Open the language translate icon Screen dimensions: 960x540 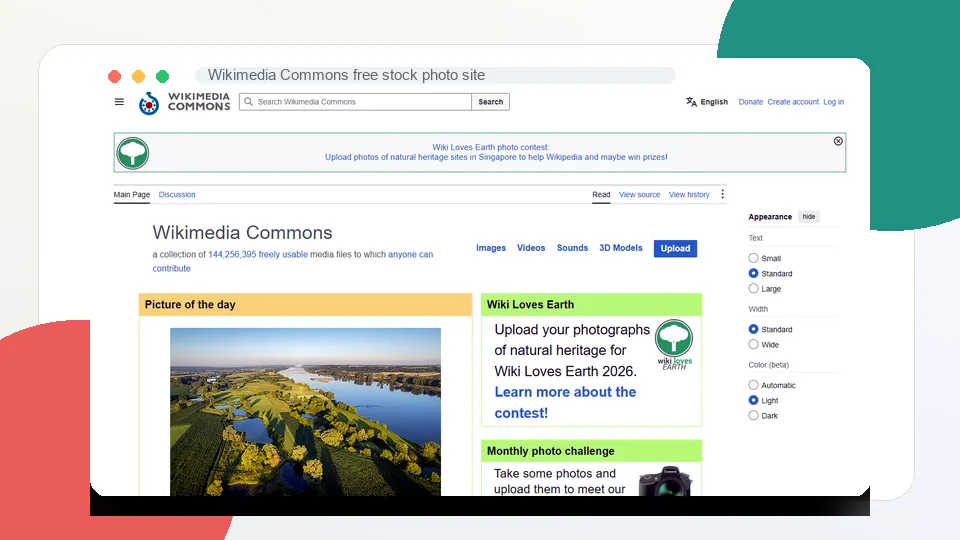(691, 102)
